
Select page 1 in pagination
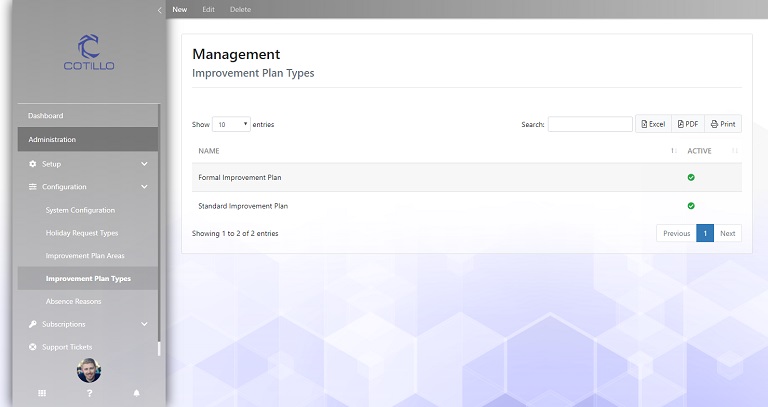[705, 233]
